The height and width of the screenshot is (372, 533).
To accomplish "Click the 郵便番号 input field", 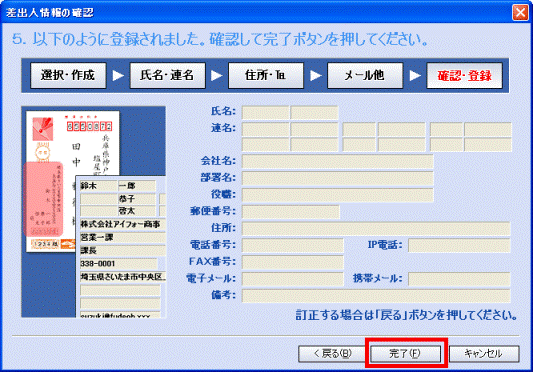I will [x=291, y=212].
